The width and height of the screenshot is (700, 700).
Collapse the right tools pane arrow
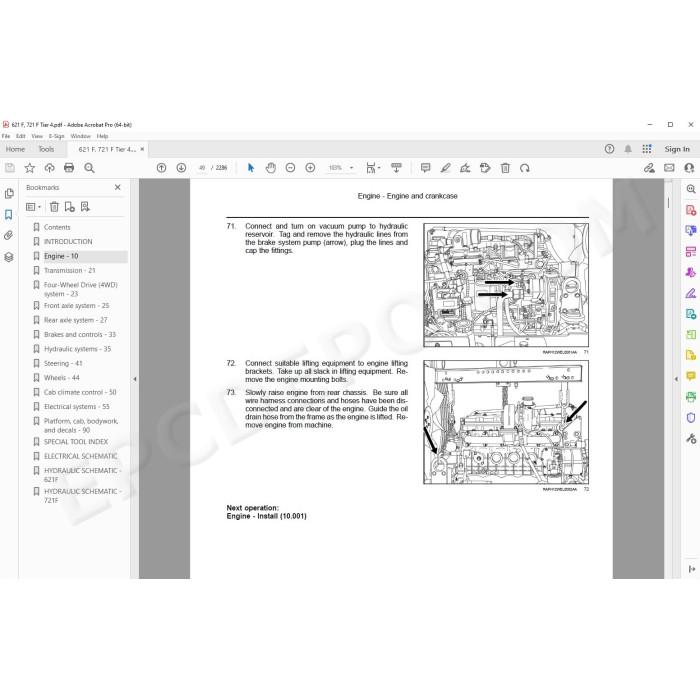click(676, 379)
